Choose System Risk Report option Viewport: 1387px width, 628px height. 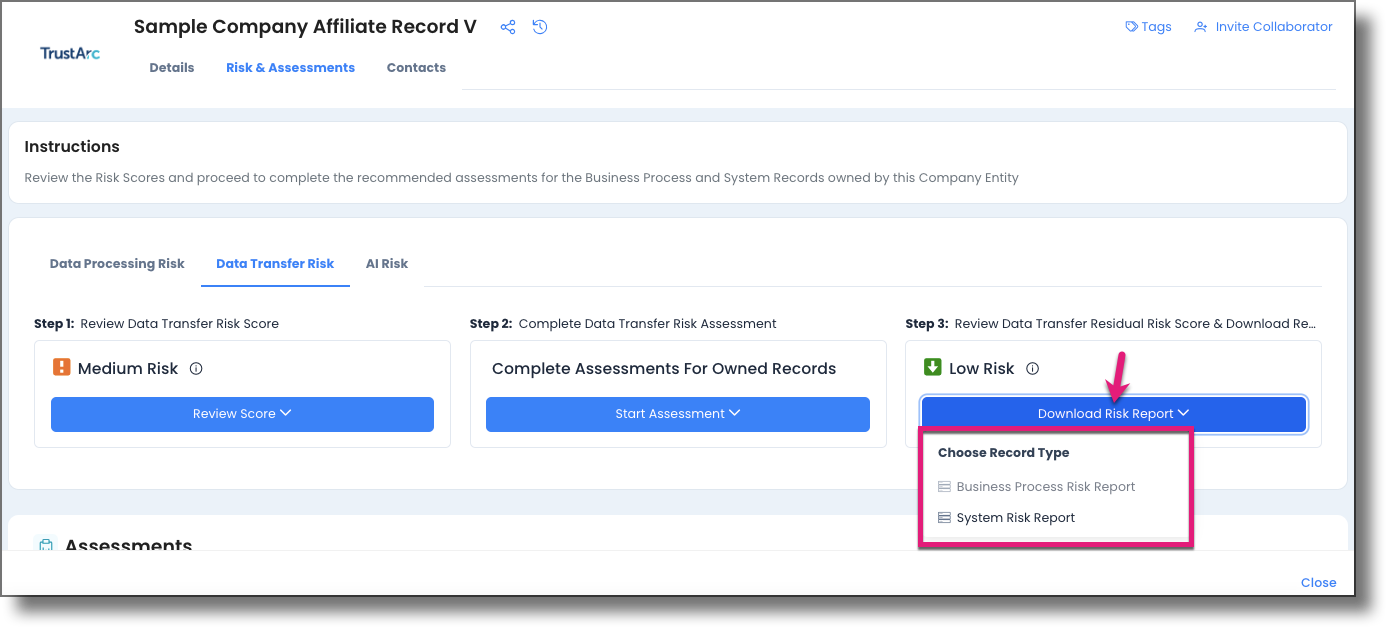[1016, 518]
